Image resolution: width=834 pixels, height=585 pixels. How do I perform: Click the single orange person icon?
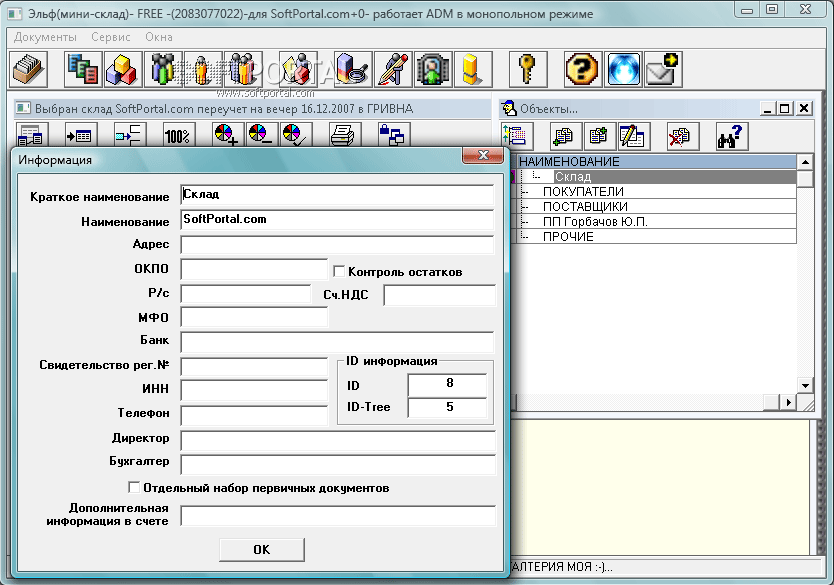click(203, 70)
